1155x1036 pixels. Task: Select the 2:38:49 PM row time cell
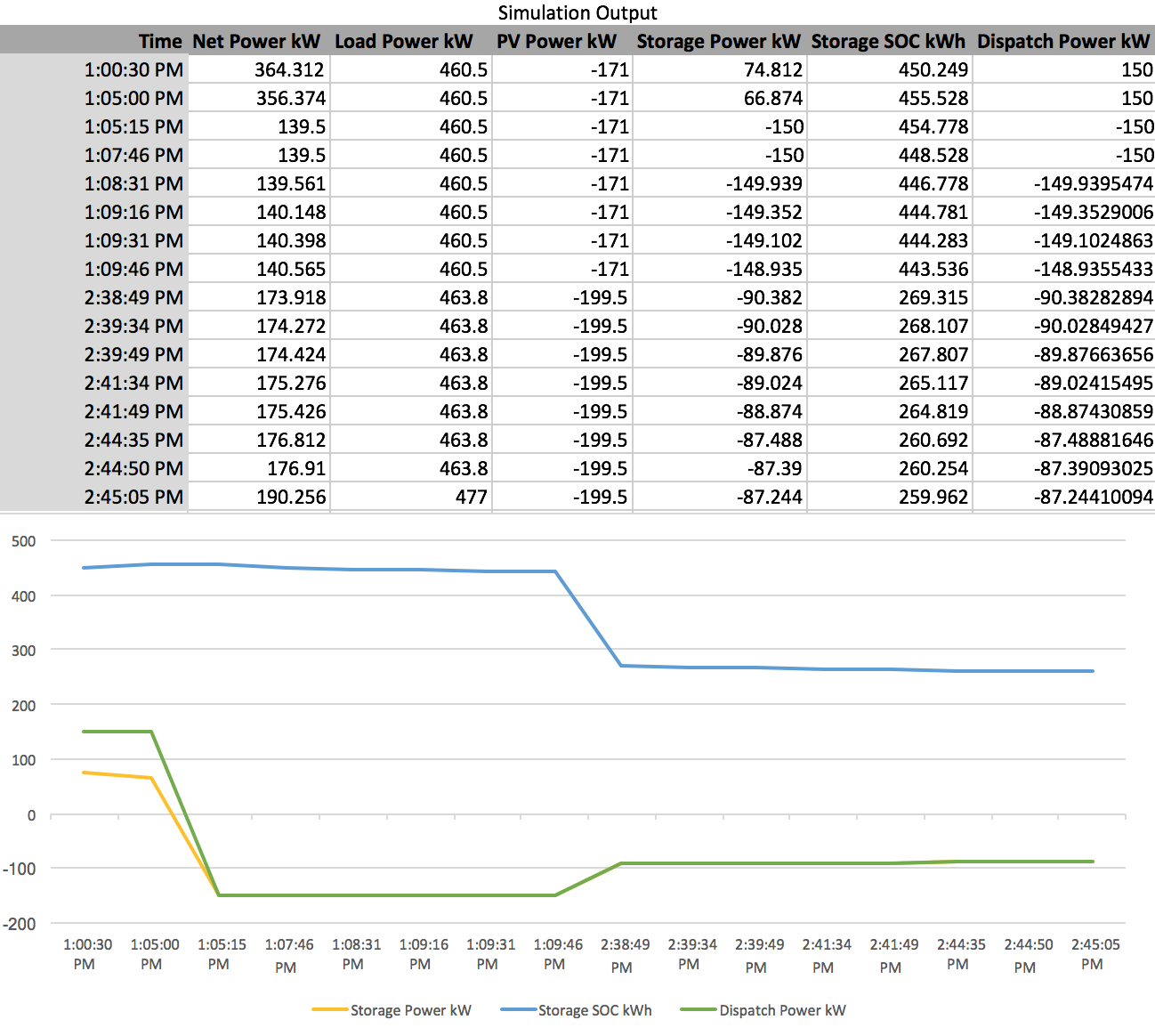coord(133,297)
